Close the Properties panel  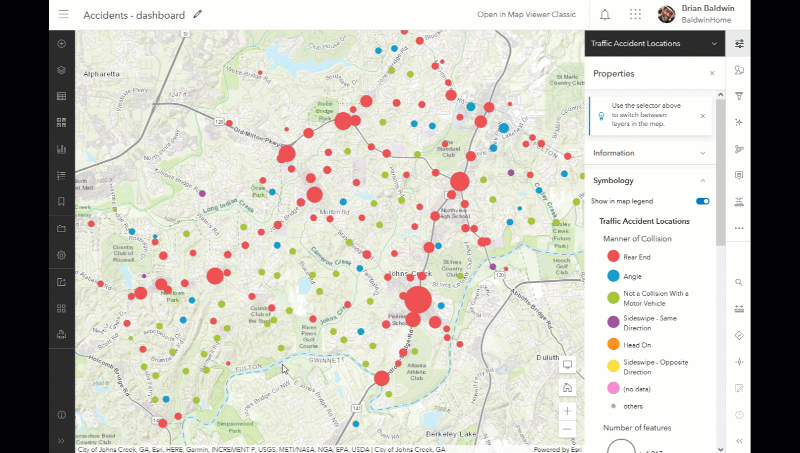click(x=712, y=73)
